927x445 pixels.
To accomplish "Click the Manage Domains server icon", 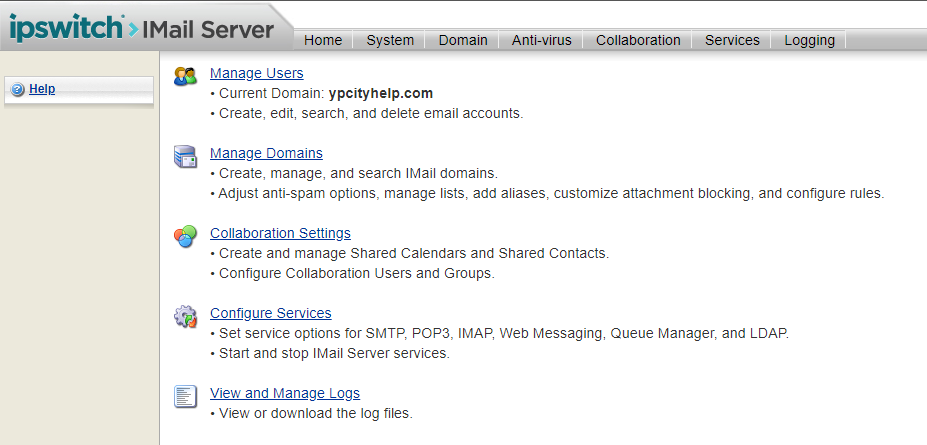I will click(185, 156).
